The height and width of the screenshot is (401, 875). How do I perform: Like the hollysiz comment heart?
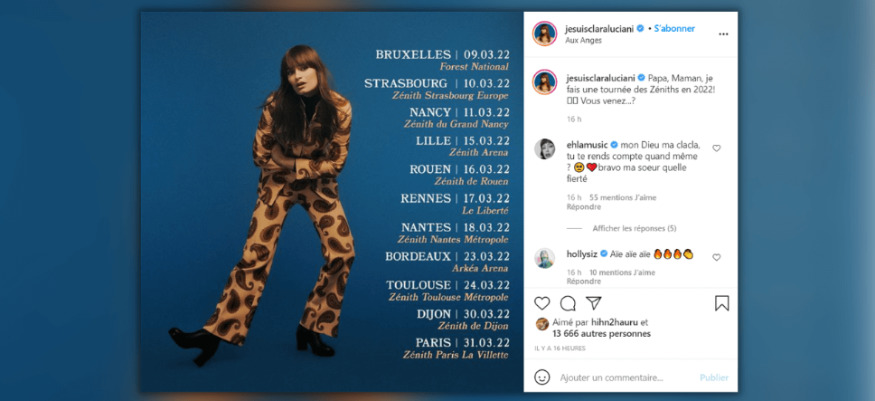(717, 257)
